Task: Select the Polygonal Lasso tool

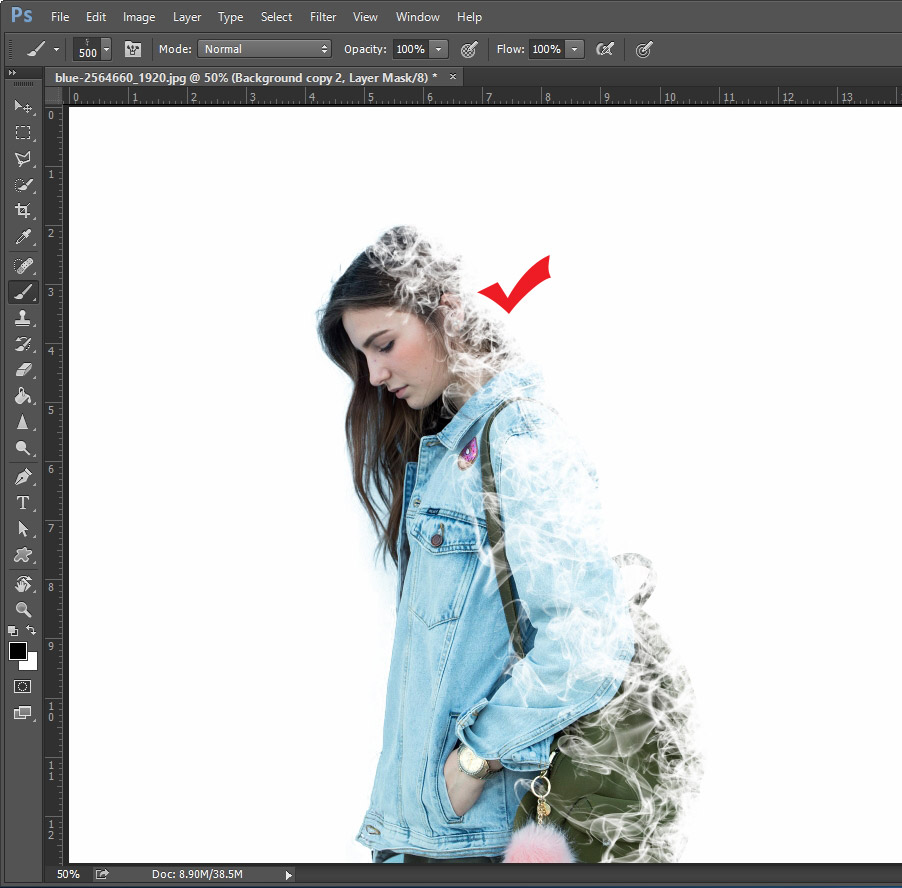Action: point(23,159)
